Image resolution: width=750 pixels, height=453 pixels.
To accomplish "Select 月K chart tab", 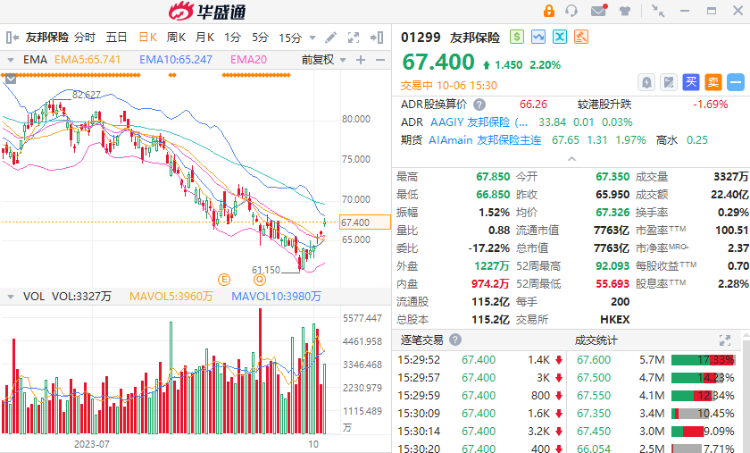I will tap(205, 37).
